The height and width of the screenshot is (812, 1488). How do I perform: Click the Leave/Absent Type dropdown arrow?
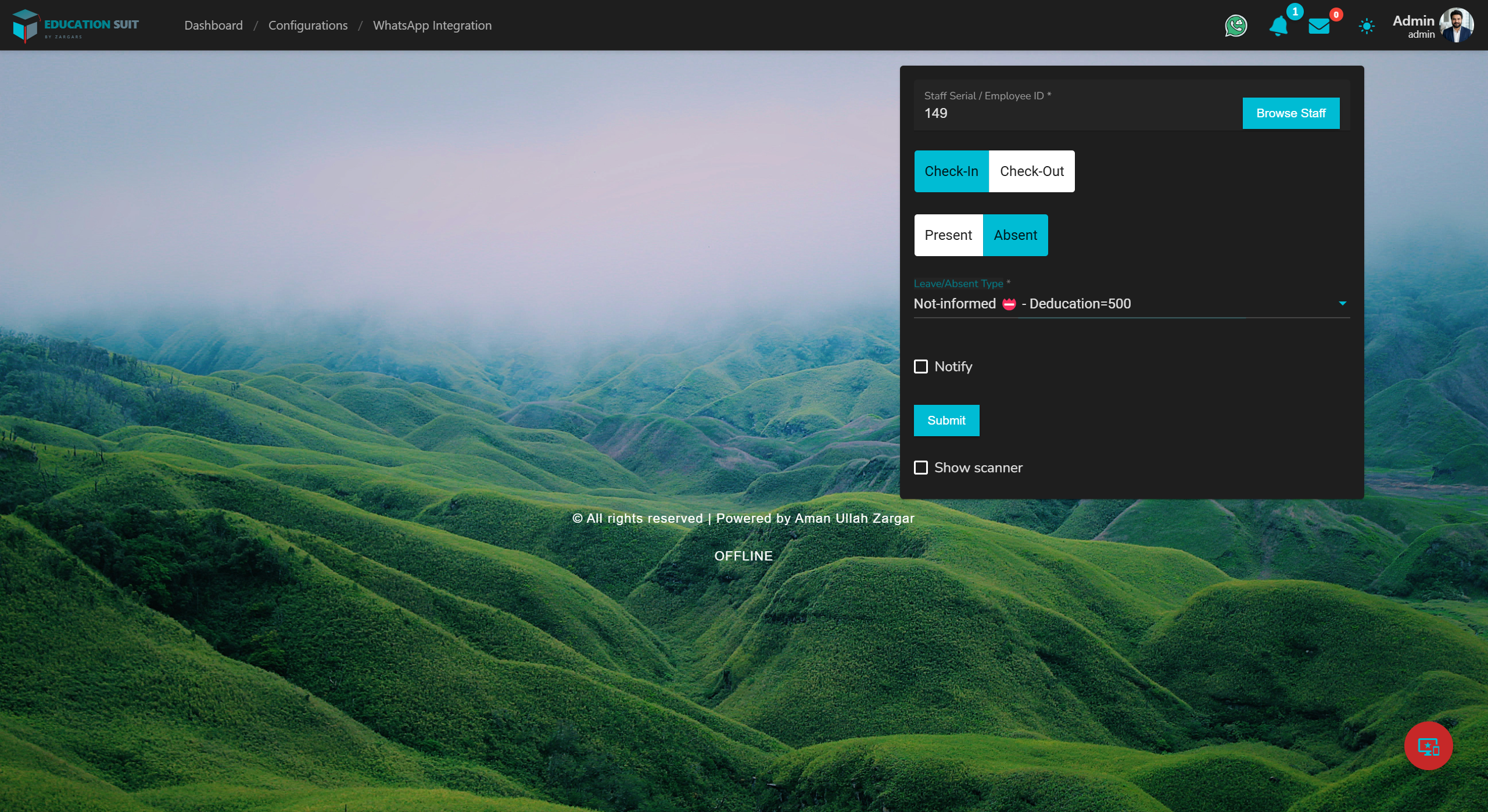click(x=1342, y=304)
